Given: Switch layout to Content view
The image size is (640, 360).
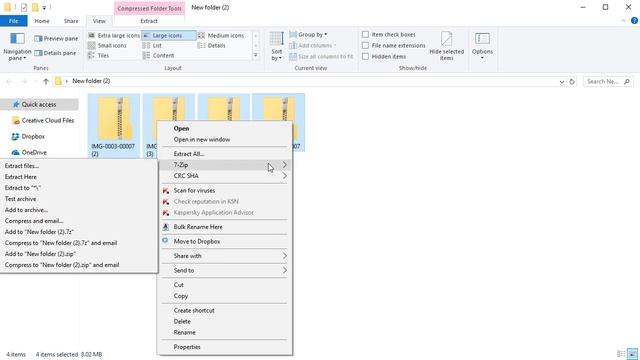Looking at the screenshot, I should tap(158, 55).
